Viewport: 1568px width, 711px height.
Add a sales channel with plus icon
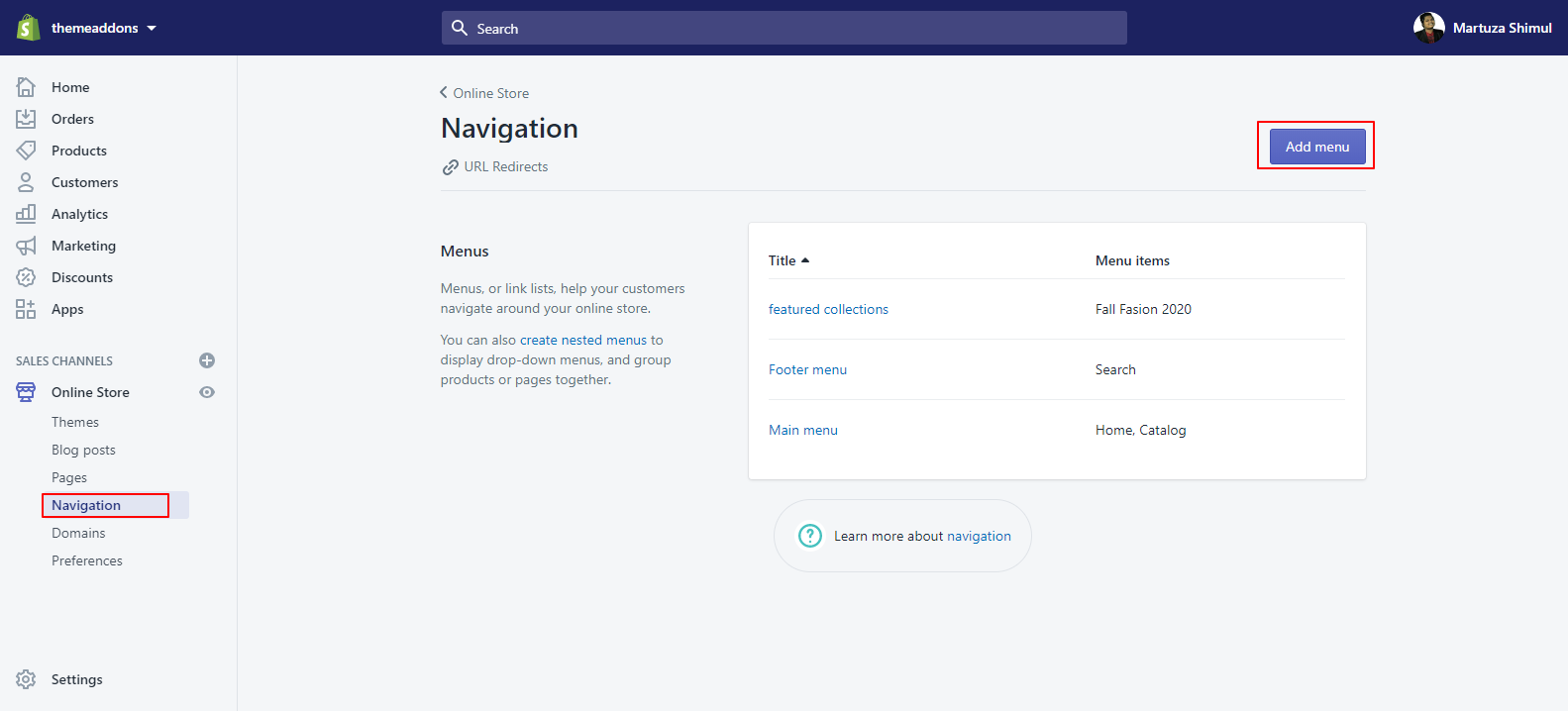207,360
